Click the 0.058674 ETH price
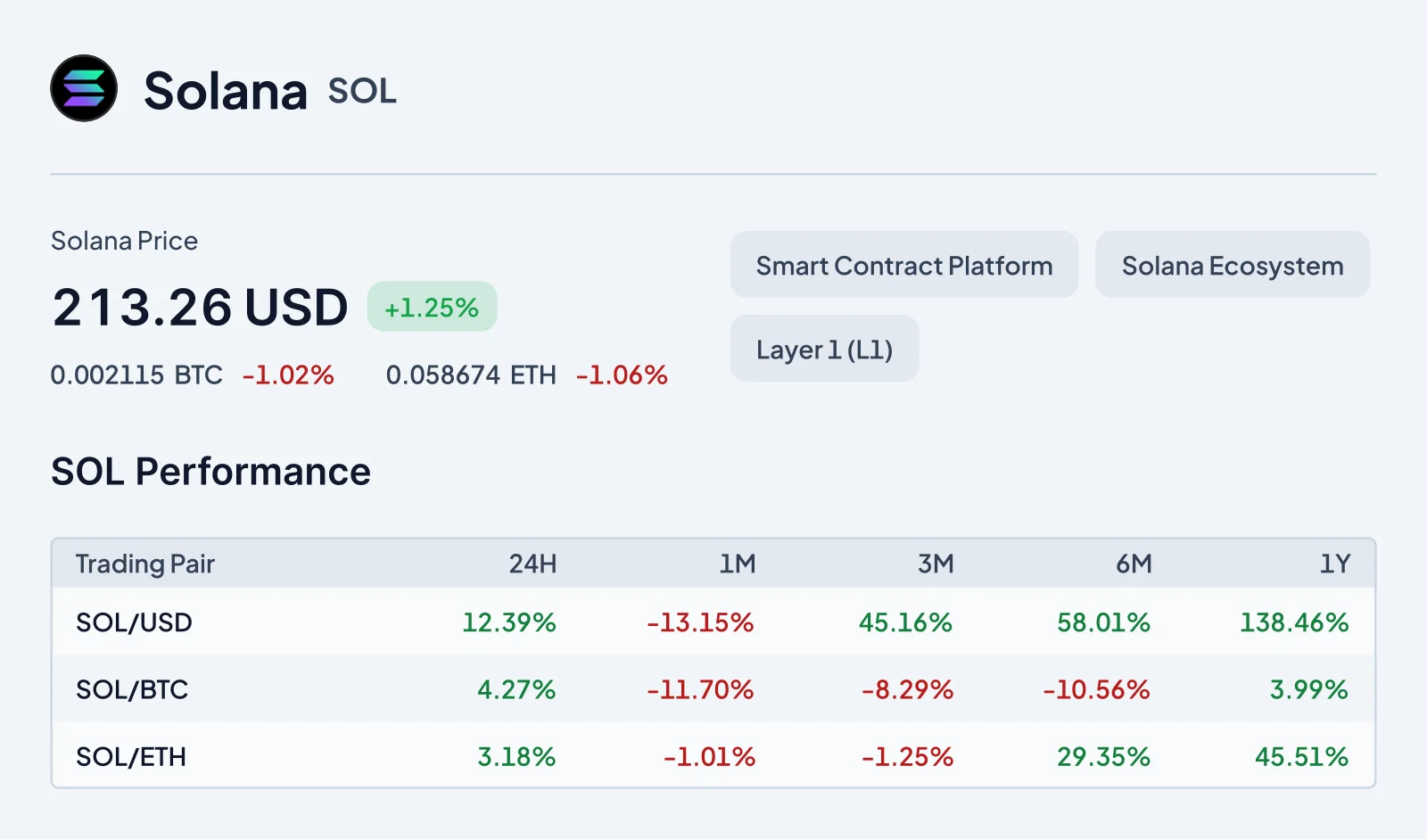This screenshot has height=840, width=1427. [471, 375]
